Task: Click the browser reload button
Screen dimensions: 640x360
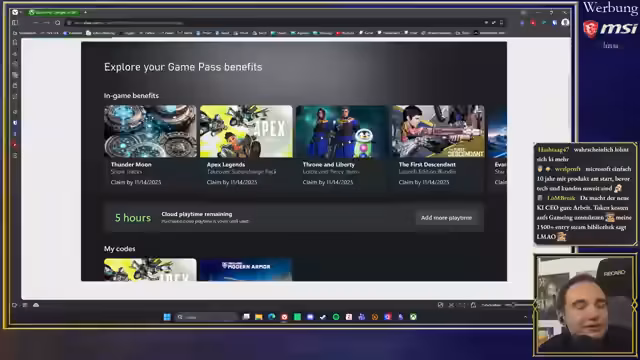Action: pos(58,23)
